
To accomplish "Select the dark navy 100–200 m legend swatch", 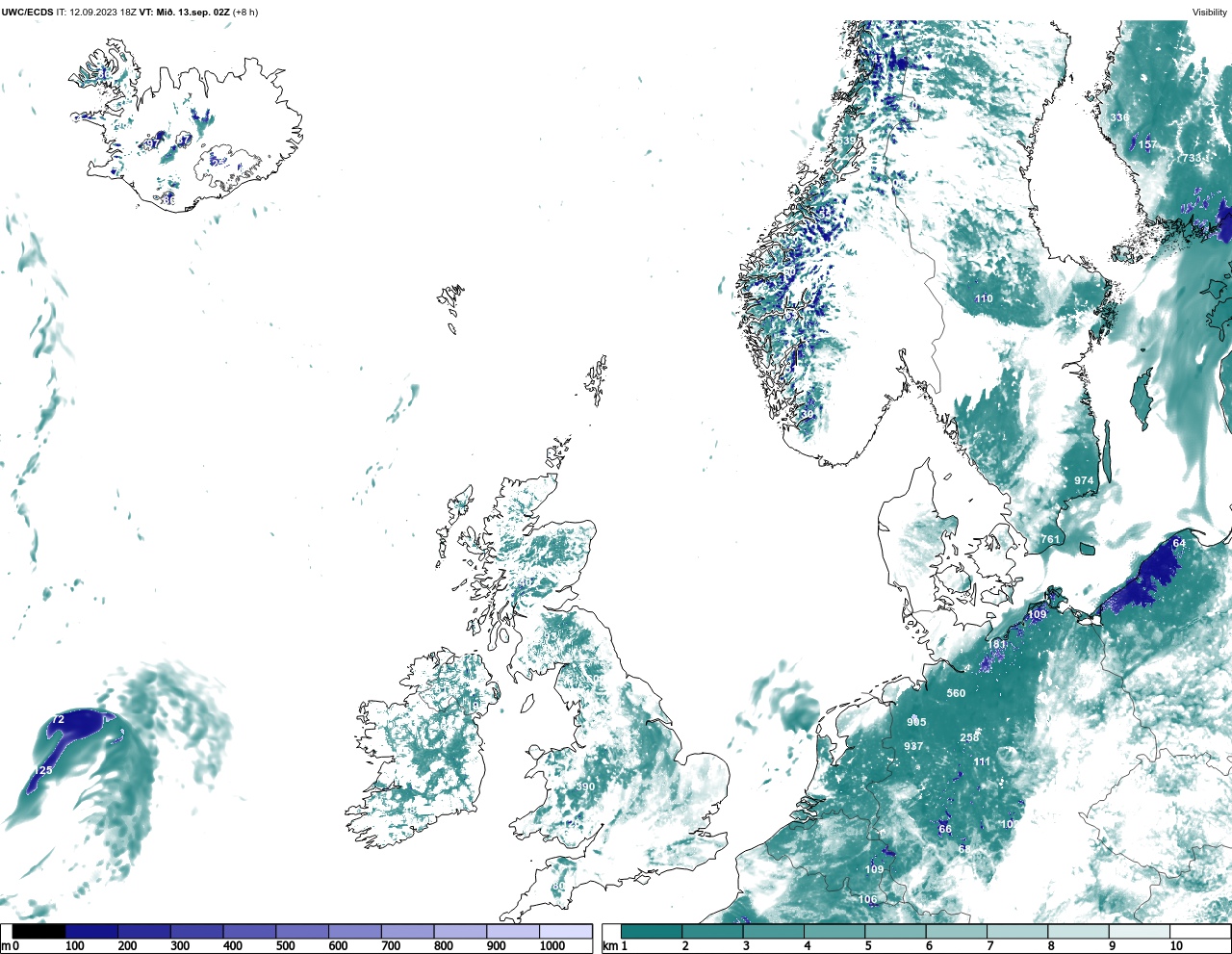I will click(91, 932).
